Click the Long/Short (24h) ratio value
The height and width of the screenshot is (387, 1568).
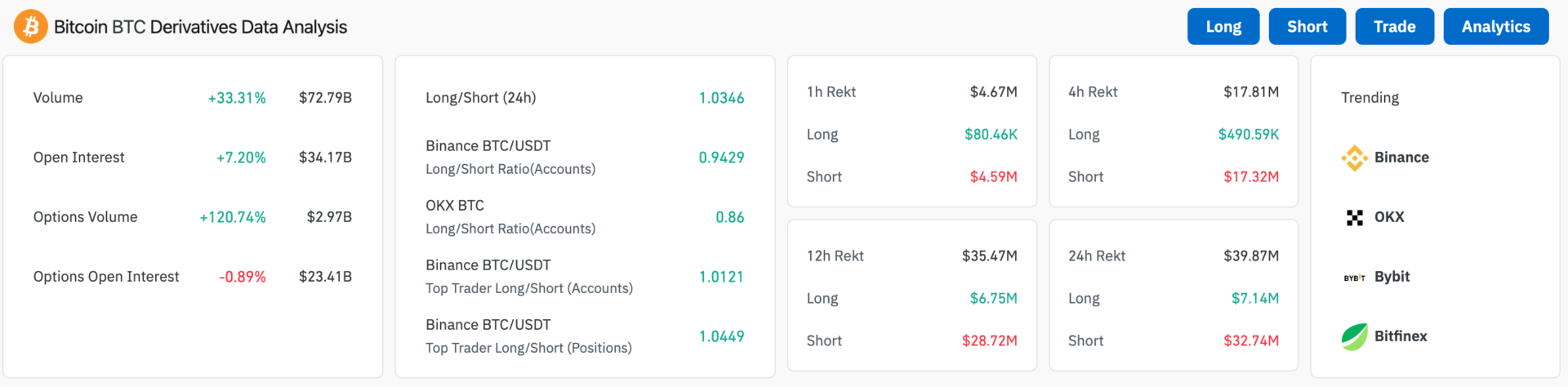(x=721, y=98)
